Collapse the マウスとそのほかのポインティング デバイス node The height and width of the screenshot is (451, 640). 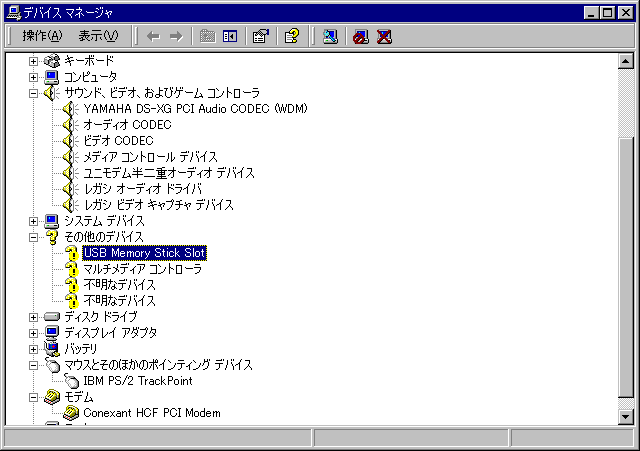33,365
